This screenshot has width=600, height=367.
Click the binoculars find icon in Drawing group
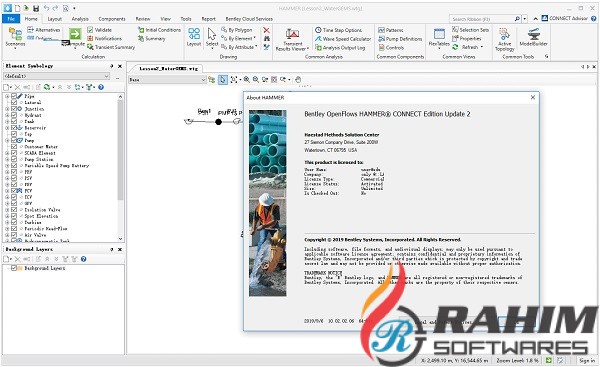(267, 39)
